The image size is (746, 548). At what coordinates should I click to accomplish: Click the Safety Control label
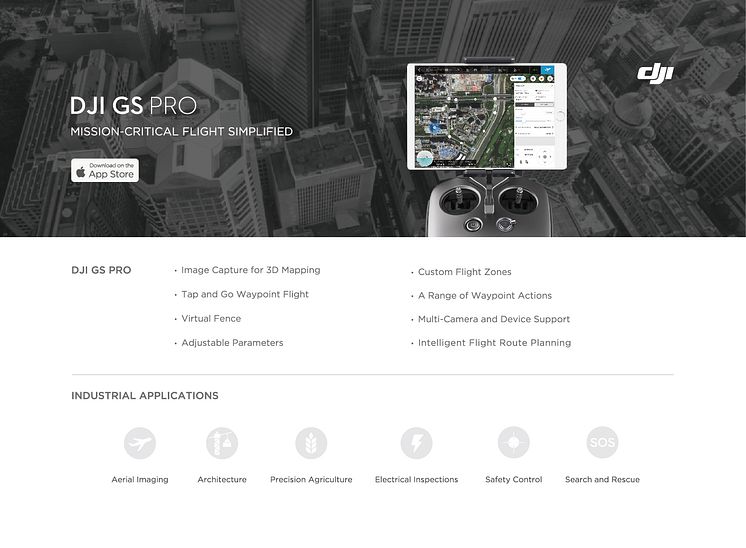(514, 480)
